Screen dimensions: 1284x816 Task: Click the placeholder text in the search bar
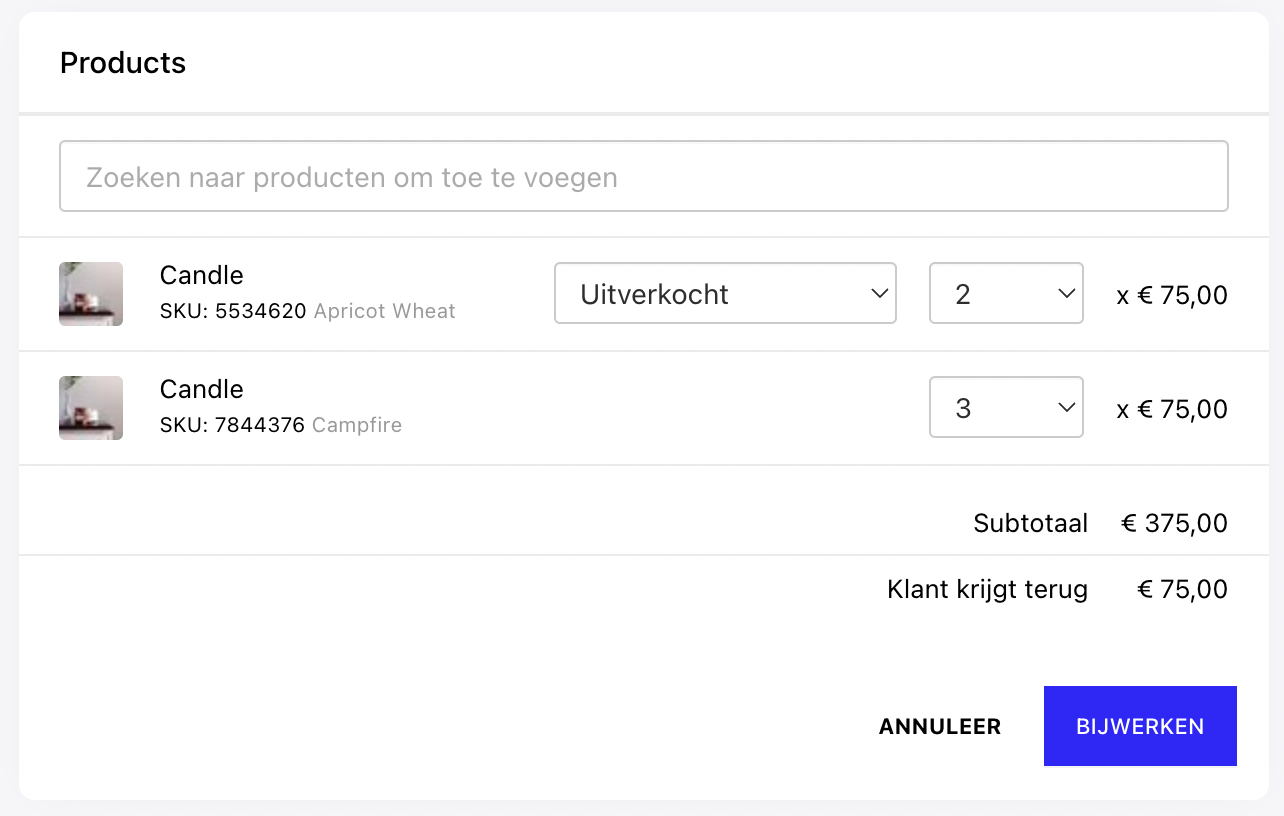click(x=351, y=176)
